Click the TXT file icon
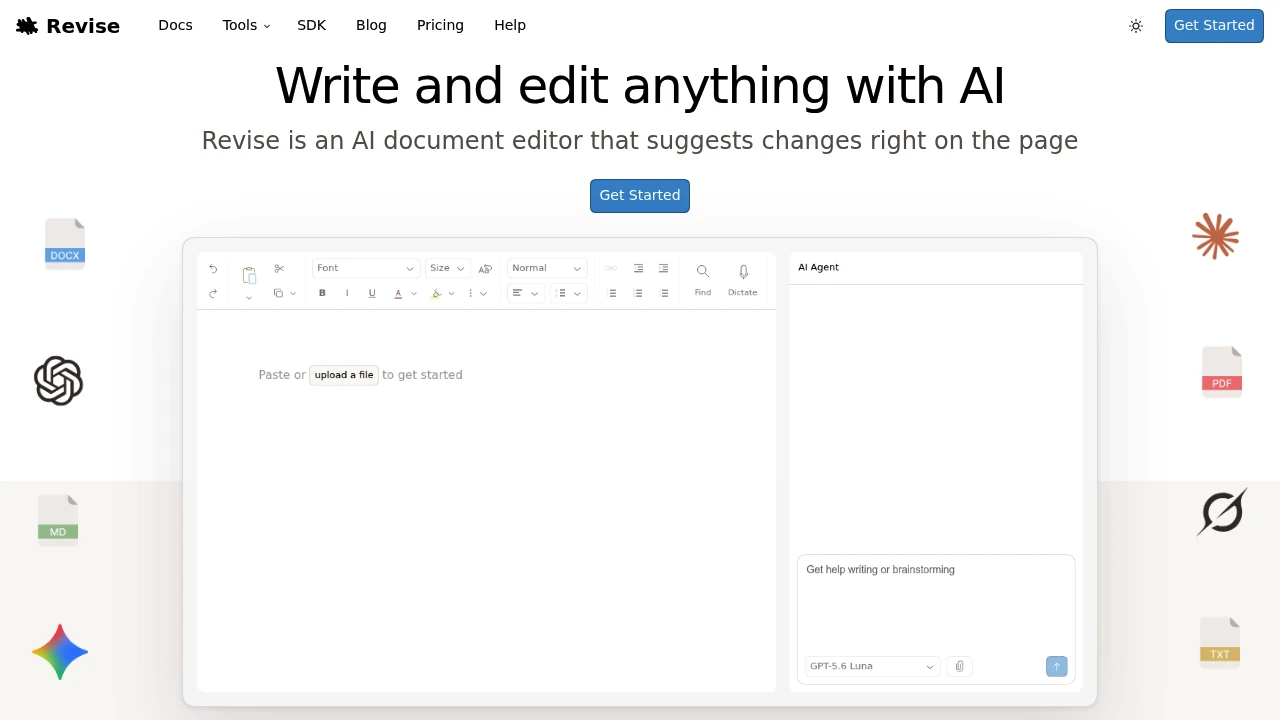Viewport: 1280px width, 720px height. (1220, 643)
